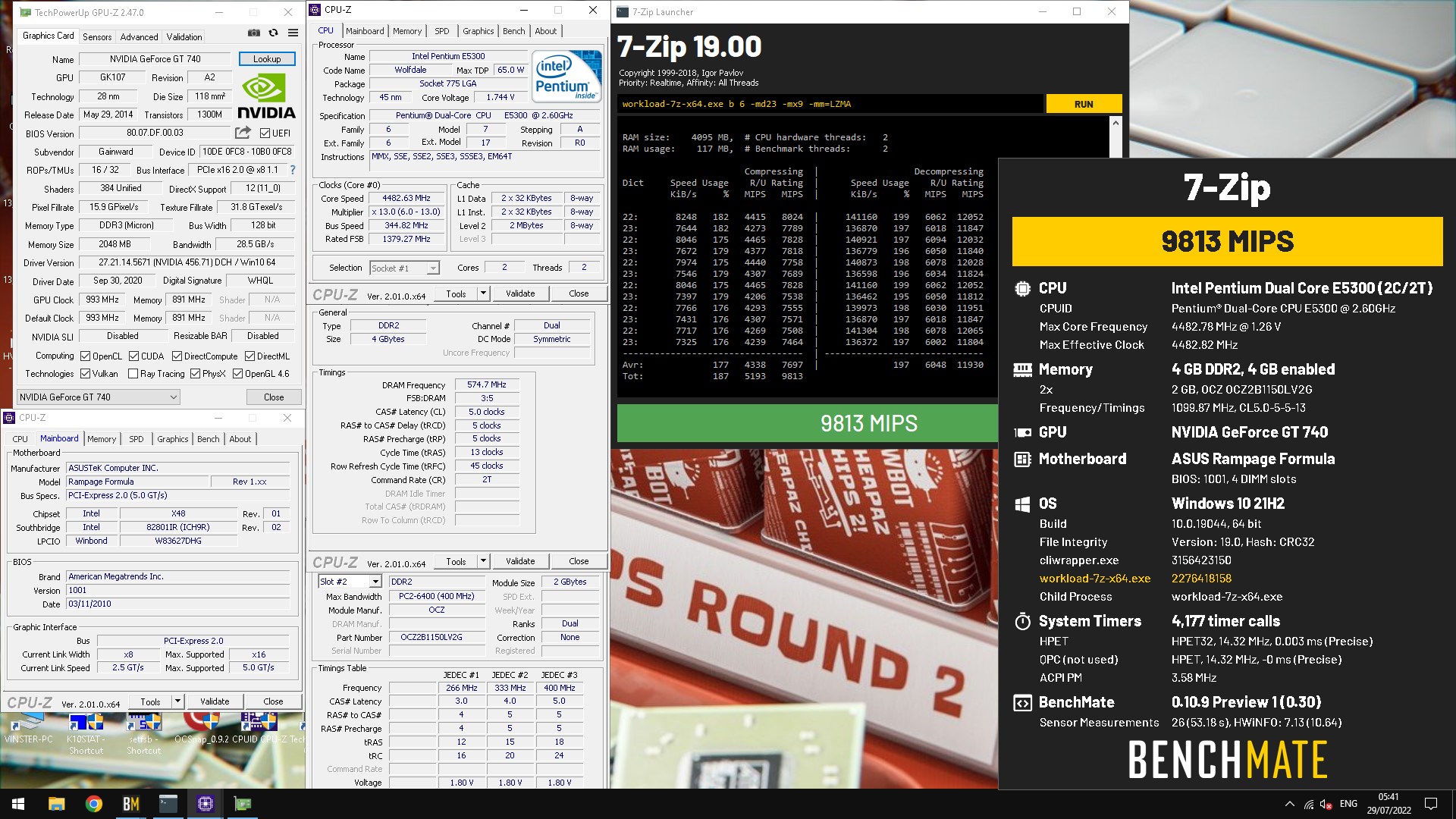Click the Lookup button in GPU-Z

point(267,58)
